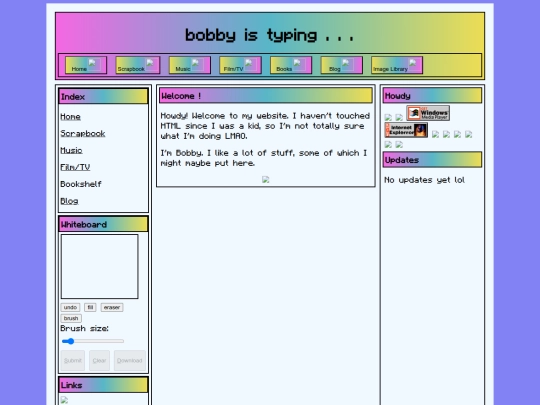The height and width of the screenshot is (405, 540).
Task: Click the 'No updates yet lol' text
Action: (424, 180)
